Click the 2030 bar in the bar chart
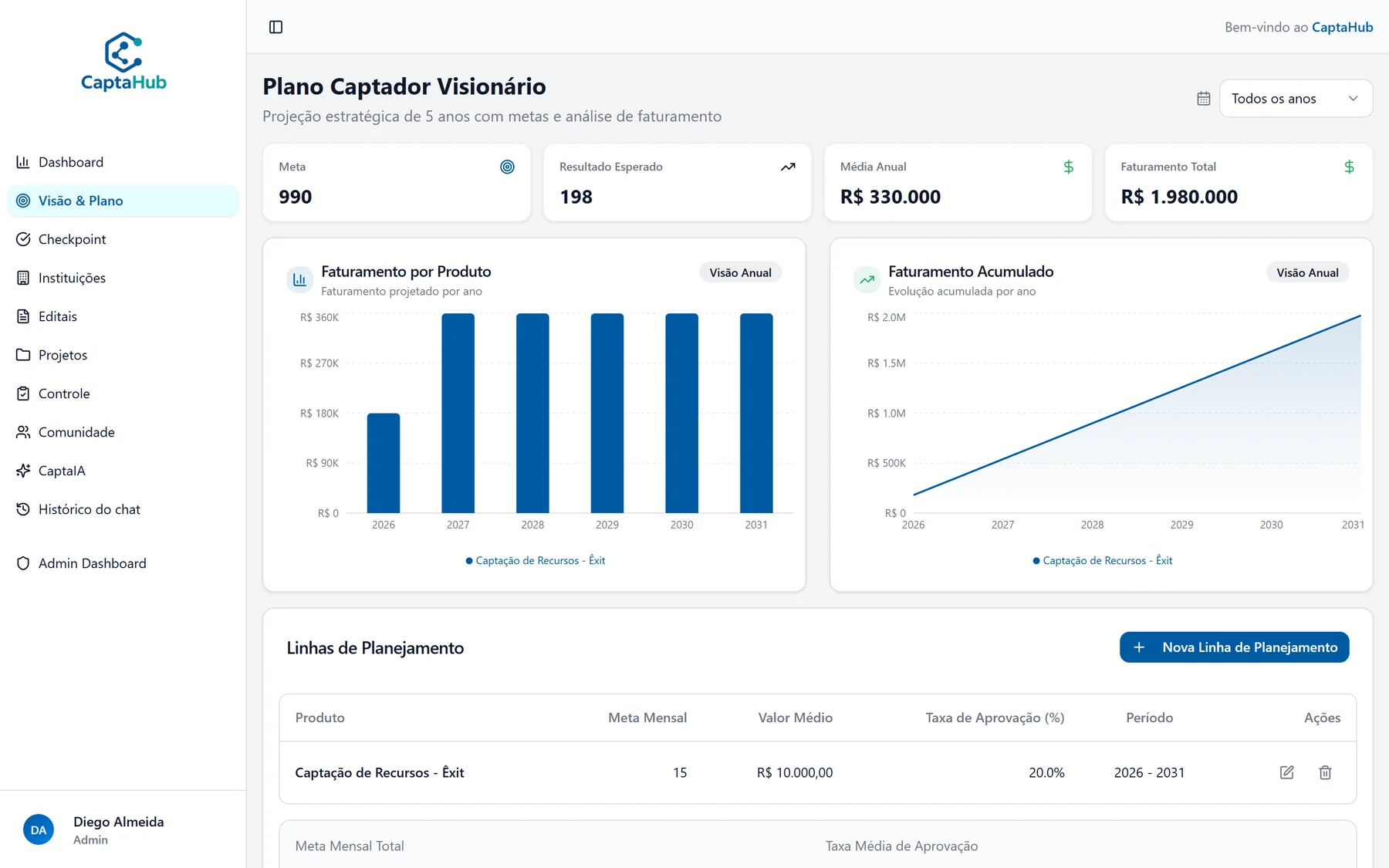 pos(682,413)
